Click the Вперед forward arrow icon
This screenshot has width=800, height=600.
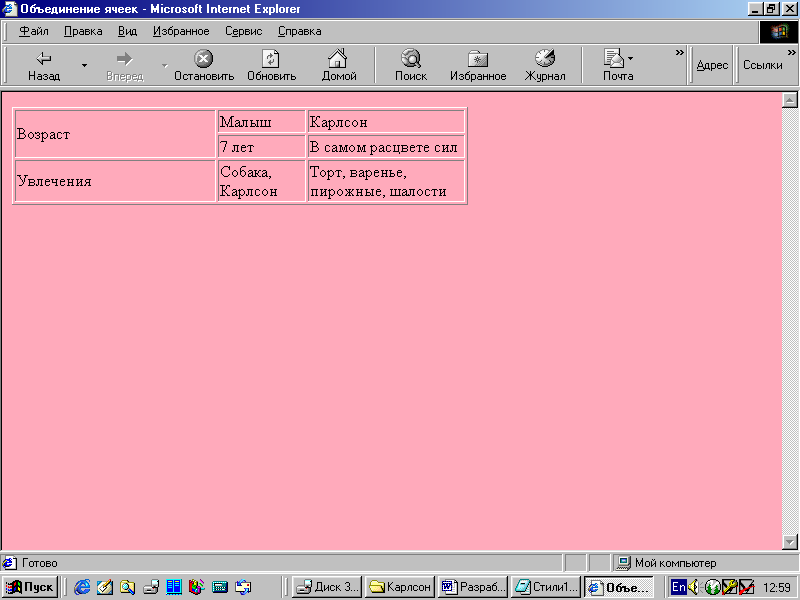tap(124, 59)
